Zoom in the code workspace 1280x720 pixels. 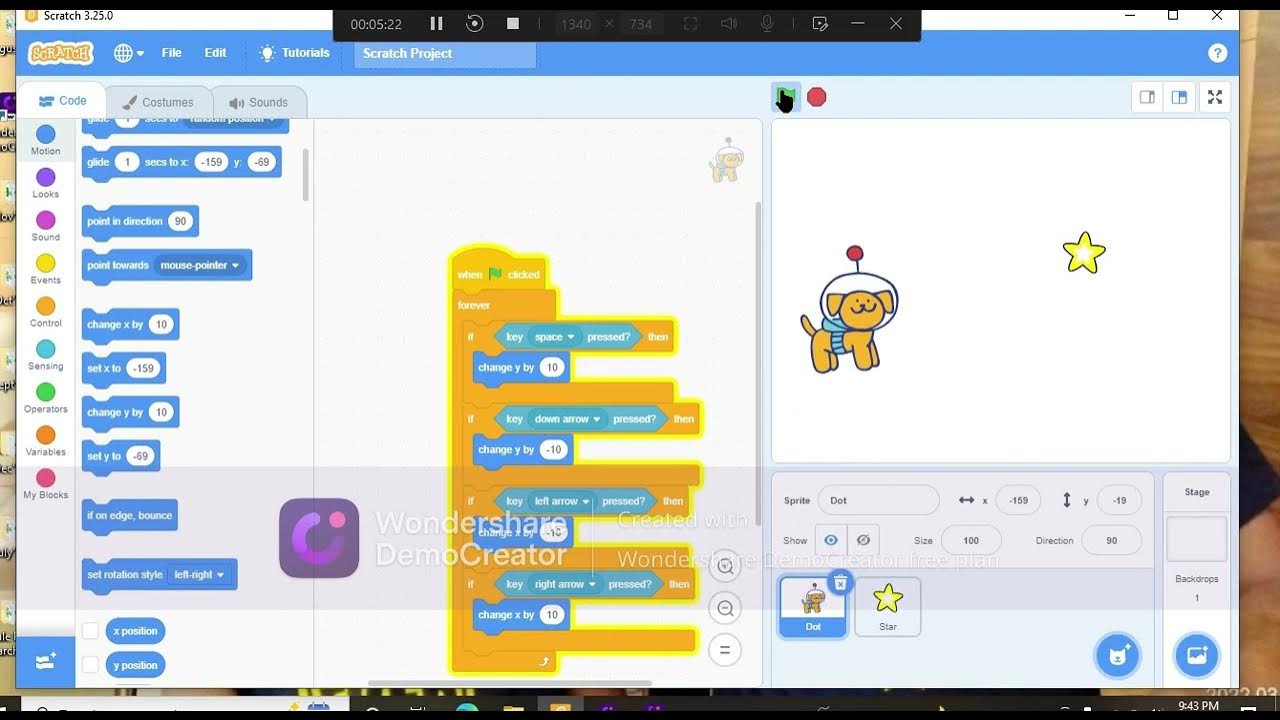click(x=725, y=566)
